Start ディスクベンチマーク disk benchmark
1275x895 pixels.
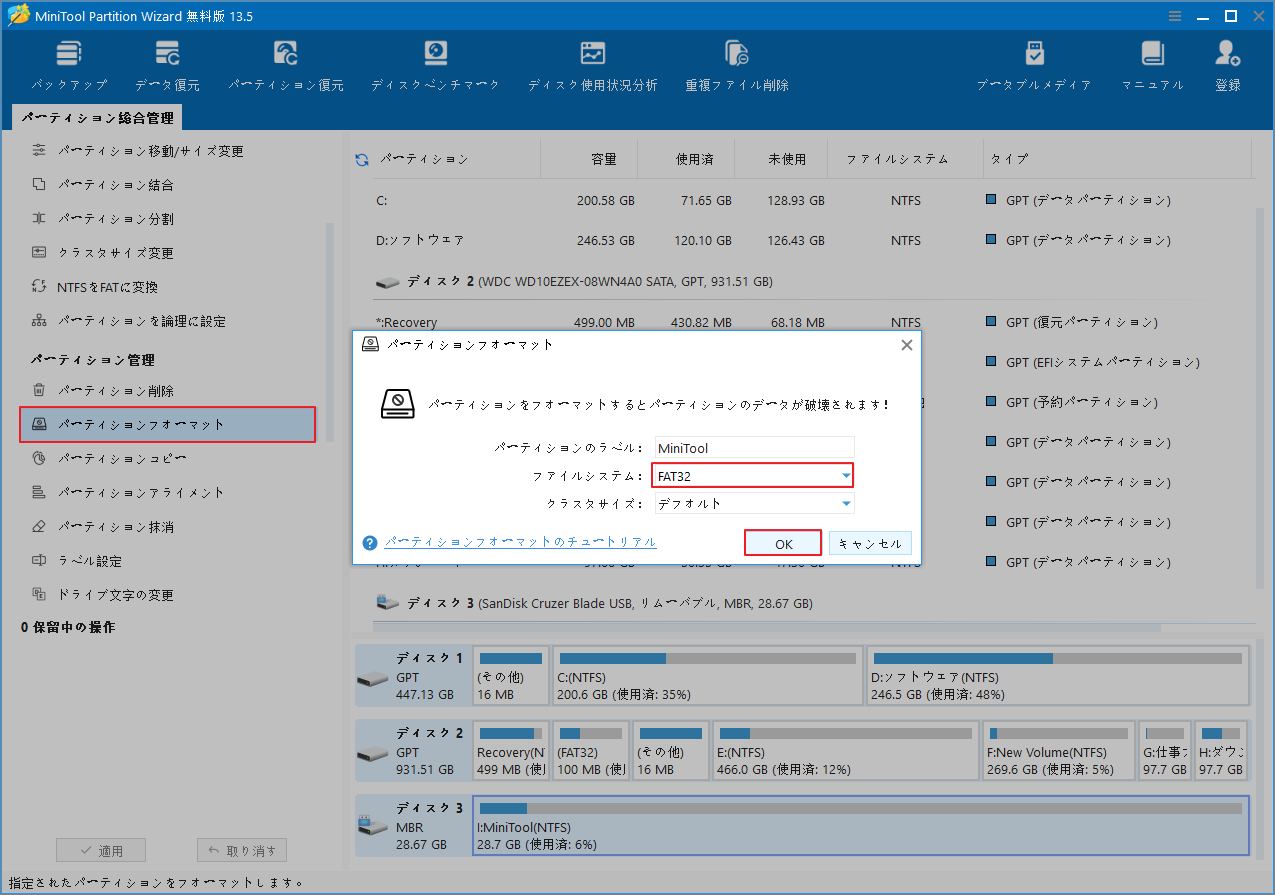[x=432, y=63]
